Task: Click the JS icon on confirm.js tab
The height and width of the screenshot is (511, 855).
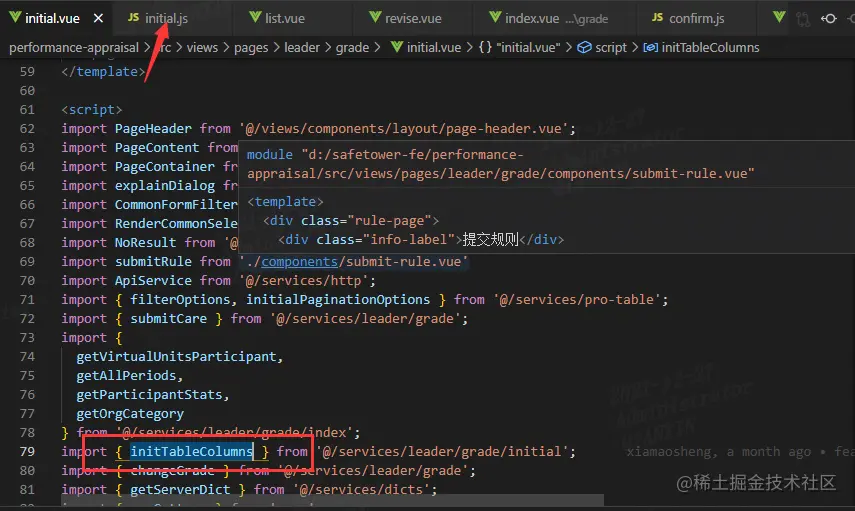Action: [x=657, y=17]
